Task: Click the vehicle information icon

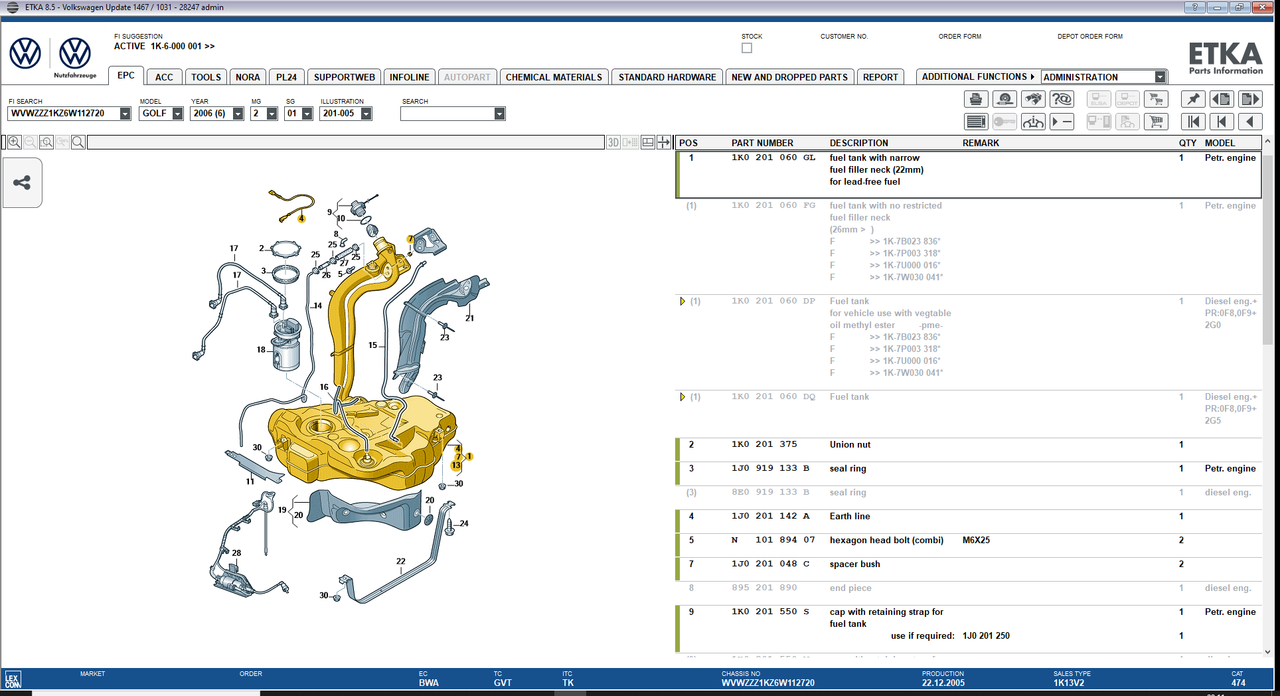Action: (1034, 122)
